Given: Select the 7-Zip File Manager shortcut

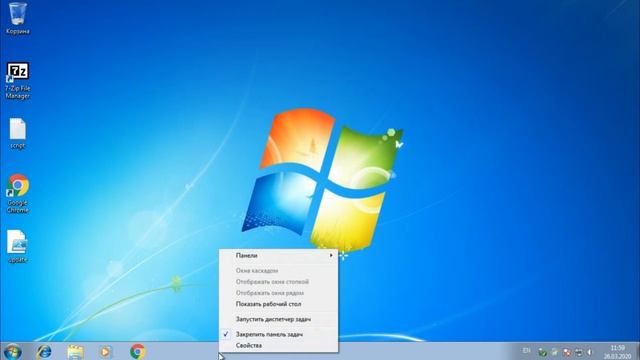Looking at the screenshot, I should (18, 81).
